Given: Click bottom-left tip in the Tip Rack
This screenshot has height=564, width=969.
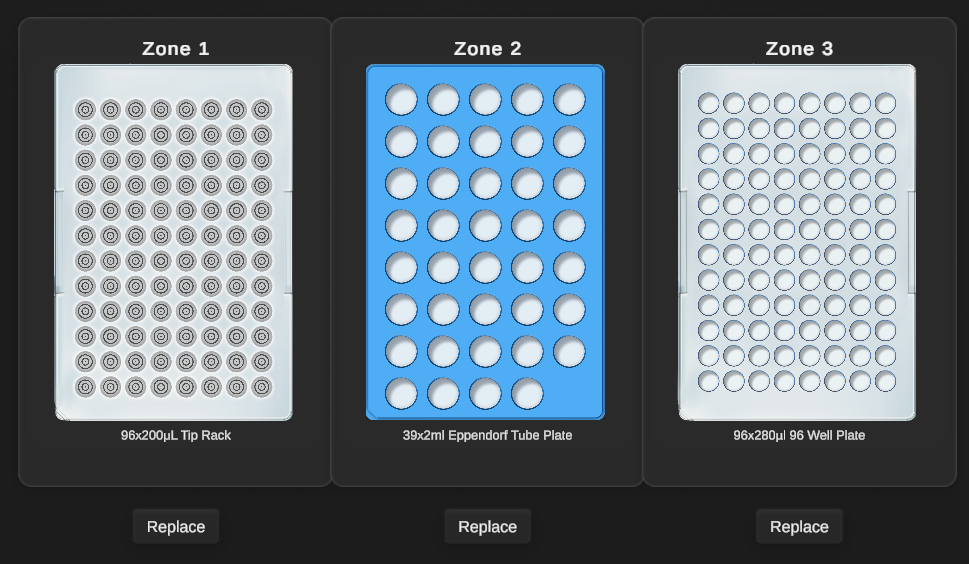Looking at the screenshot, I should [x=85, y=387].
